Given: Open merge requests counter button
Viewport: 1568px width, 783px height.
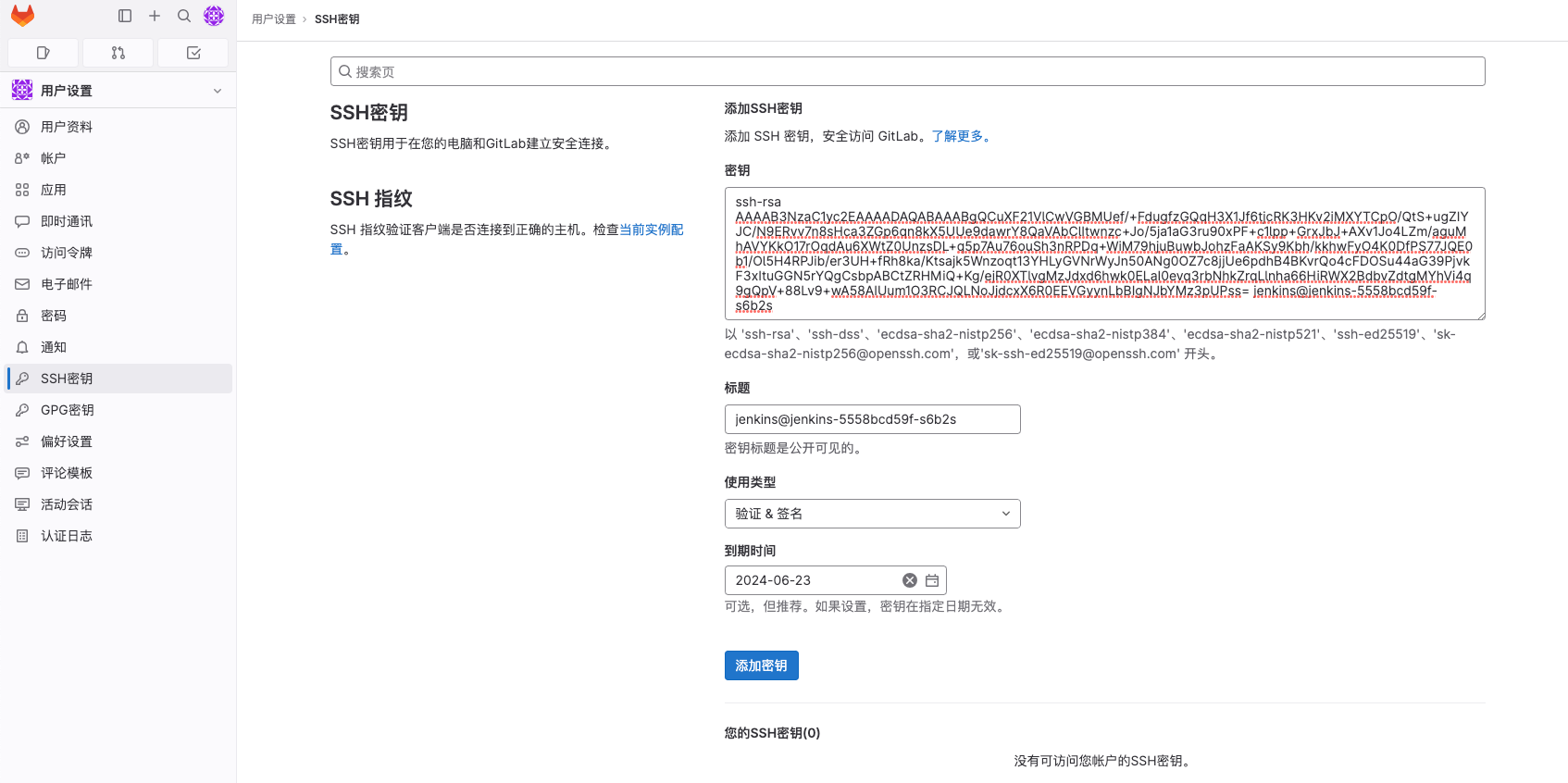Looking at the screenshot, I should pyautogui.click(x=118, y=53).
